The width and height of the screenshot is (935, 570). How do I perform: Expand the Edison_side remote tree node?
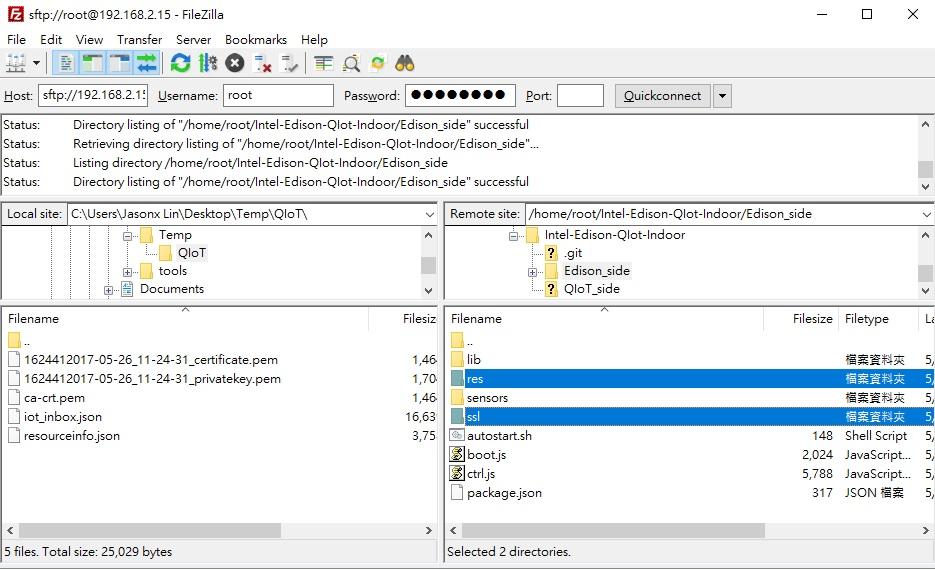(534, 271)
